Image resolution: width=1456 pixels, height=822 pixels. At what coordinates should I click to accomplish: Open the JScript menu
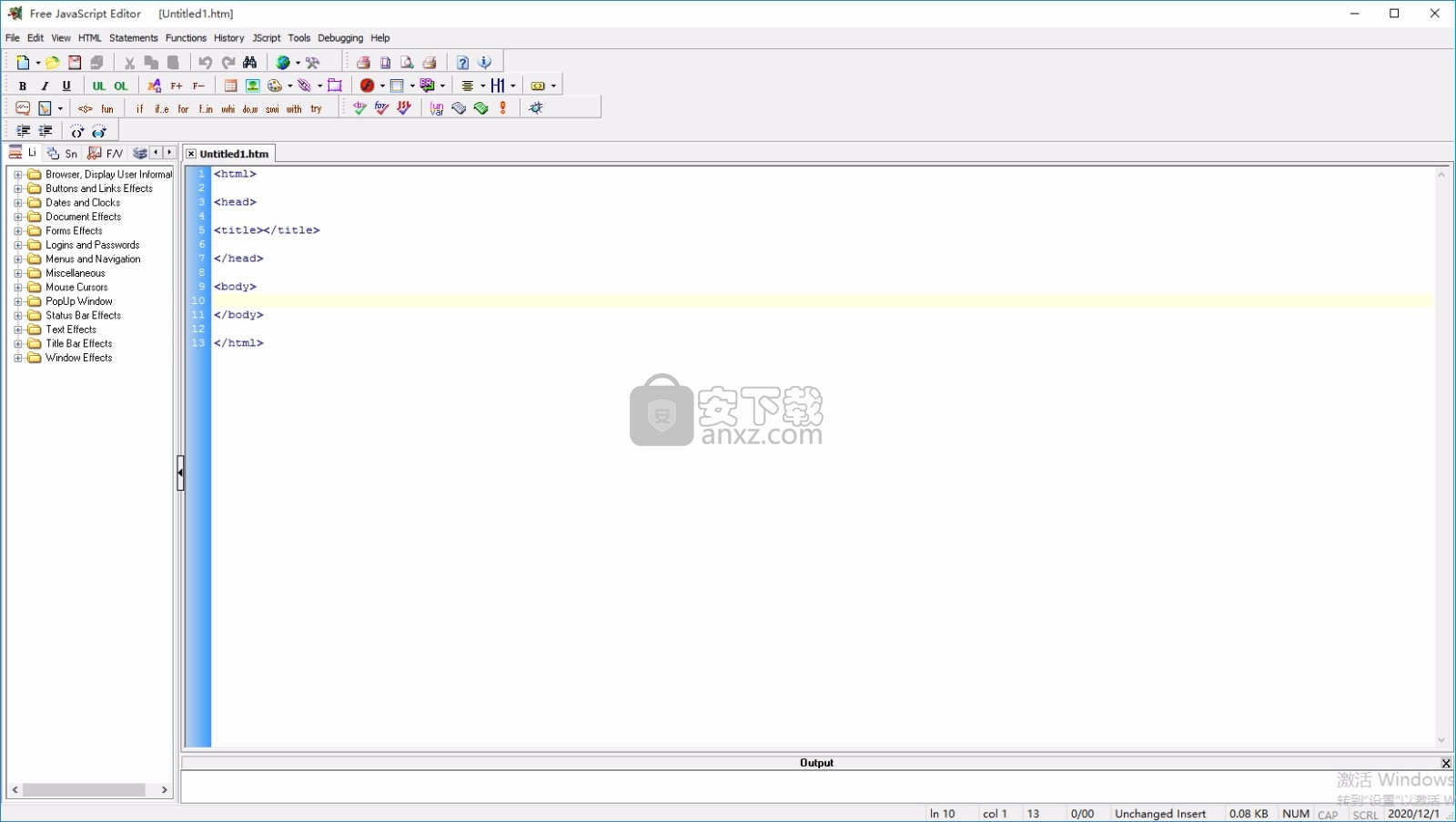point(267,38)
